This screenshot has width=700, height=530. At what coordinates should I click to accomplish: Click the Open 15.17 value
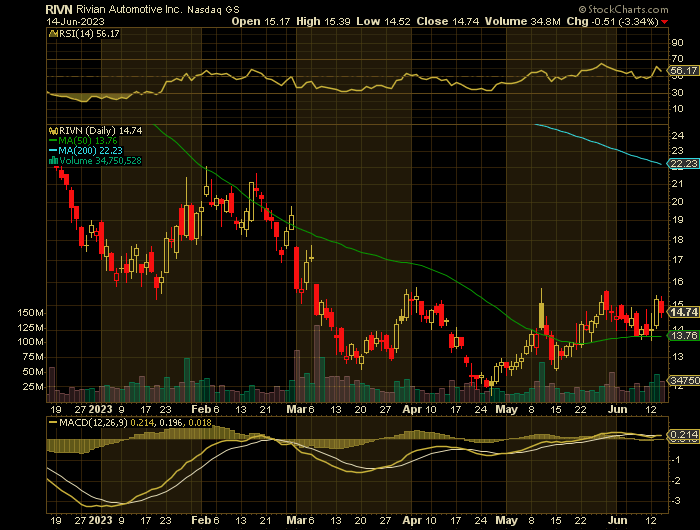[x=261, y=21]
